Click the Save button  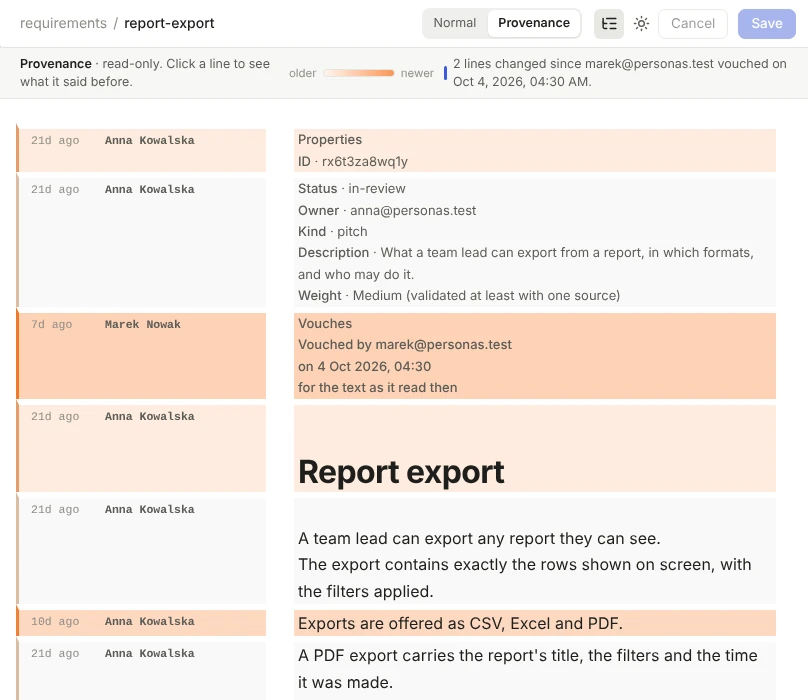766,24
